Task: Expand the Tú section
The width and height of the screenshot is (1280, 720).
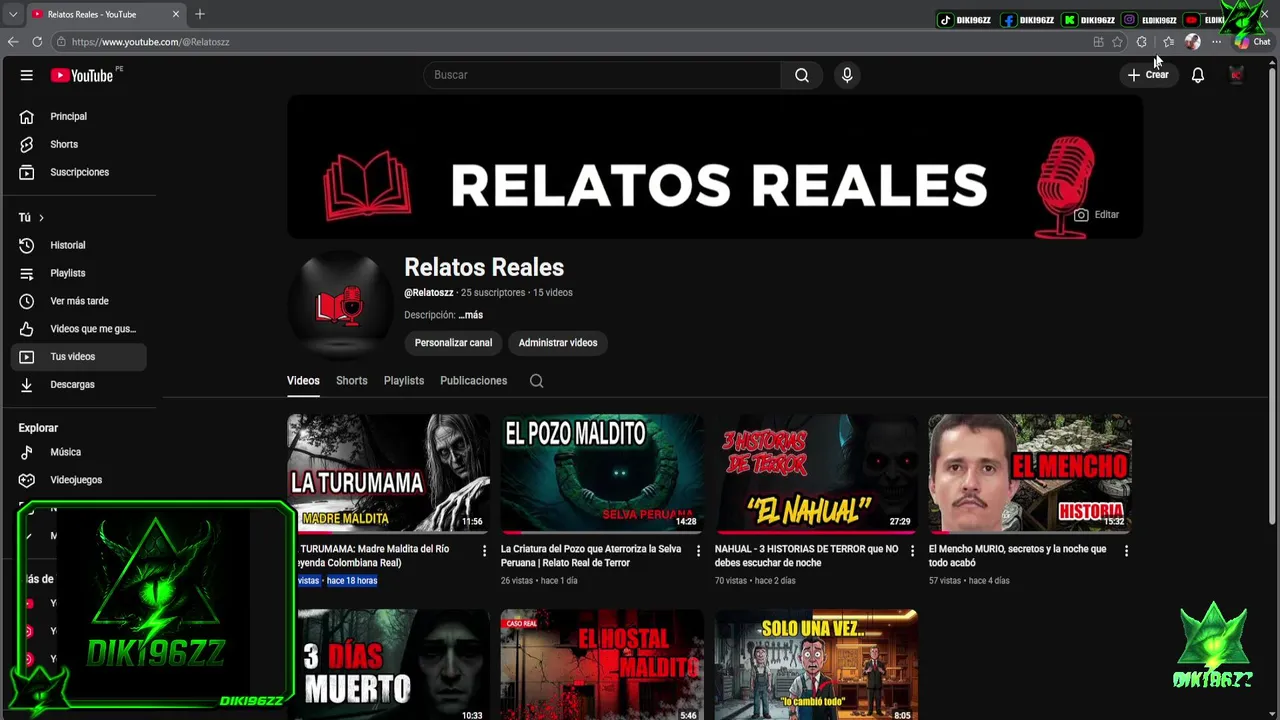Action: (31, 217)
